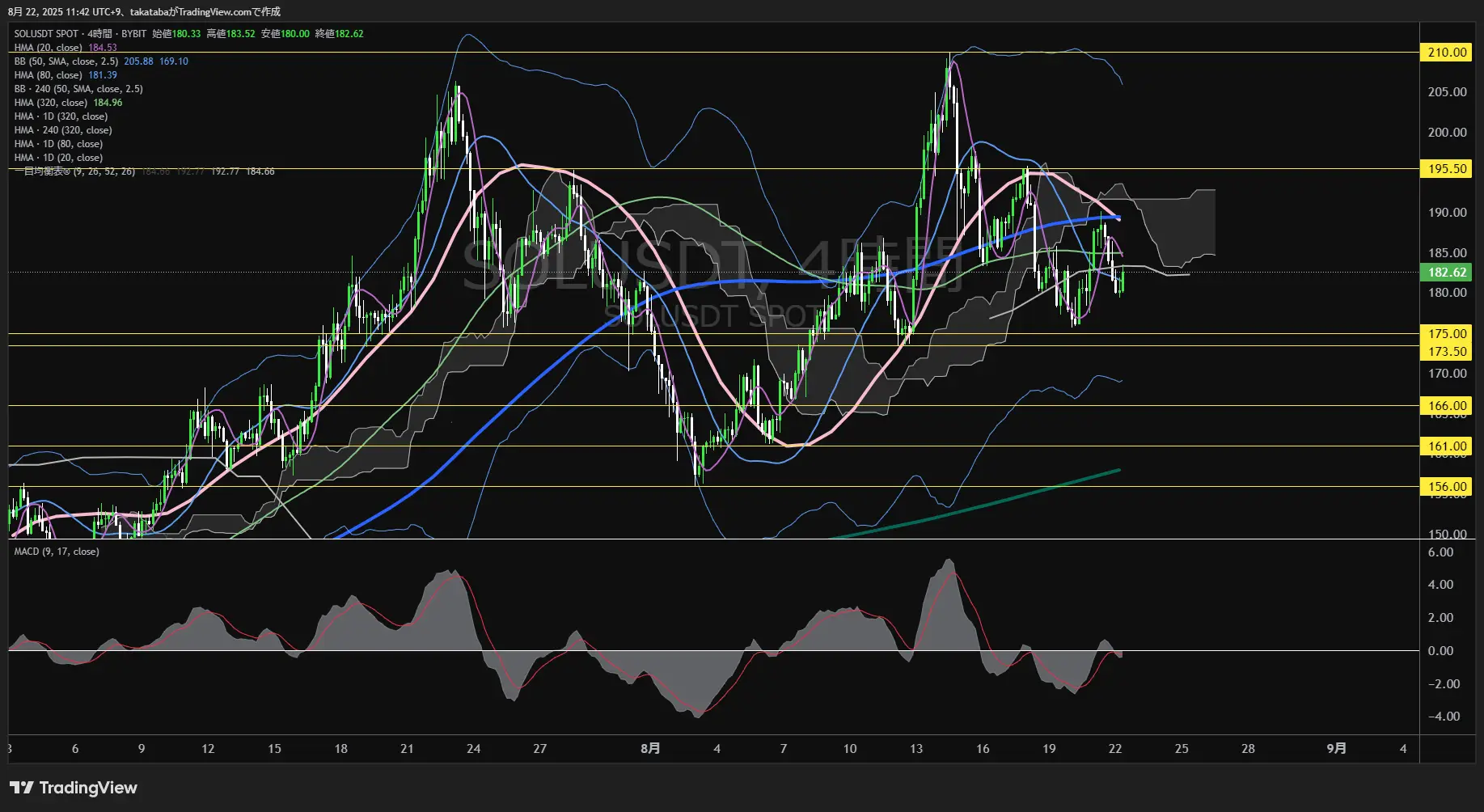Viewport: 1484px width, 812px height.
Task: Click 0.00 on the MACD axis
Action: click(1440, 651)
